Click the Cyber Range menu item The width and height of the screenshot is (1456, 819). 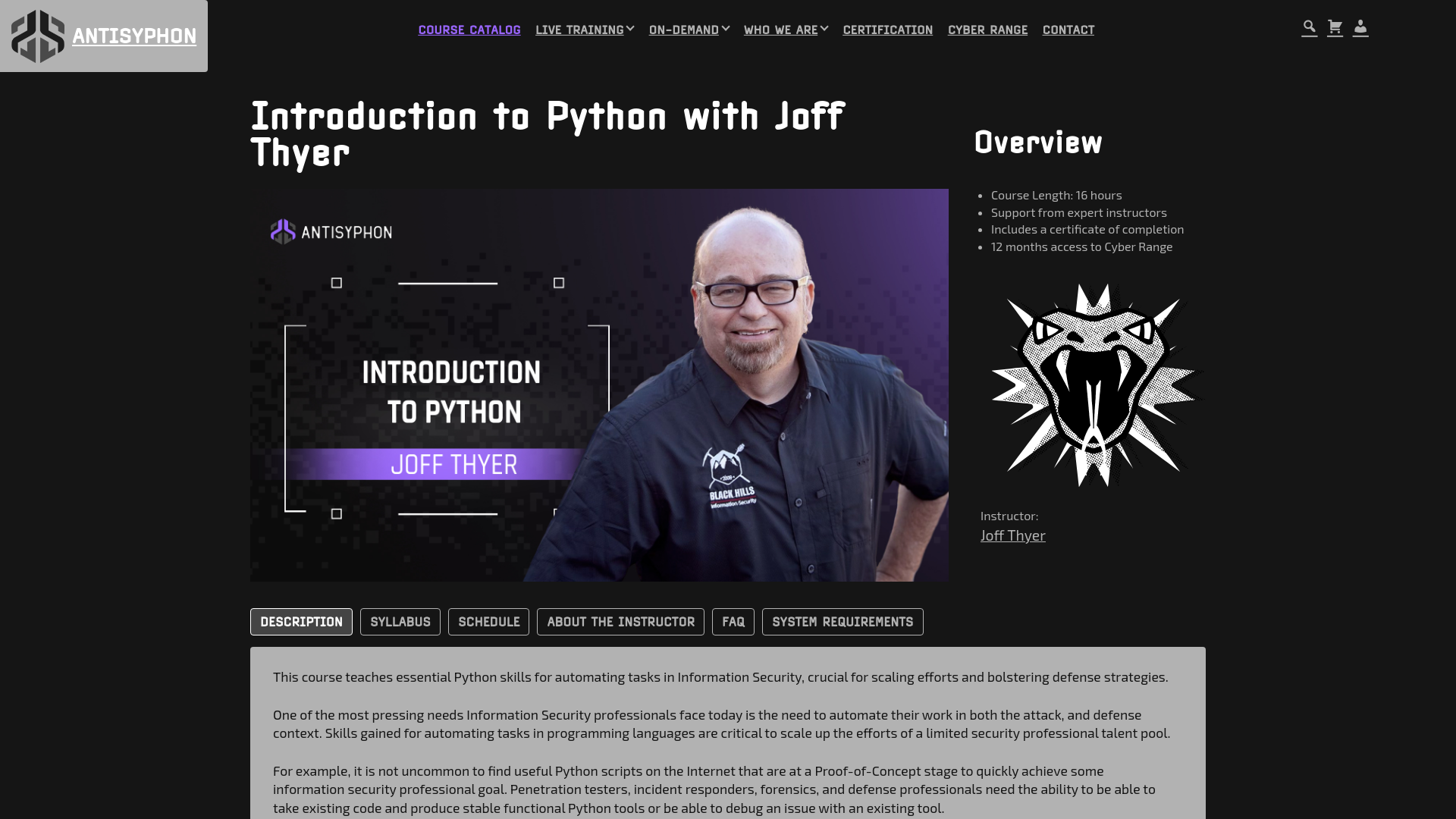[x=987, y=29]
